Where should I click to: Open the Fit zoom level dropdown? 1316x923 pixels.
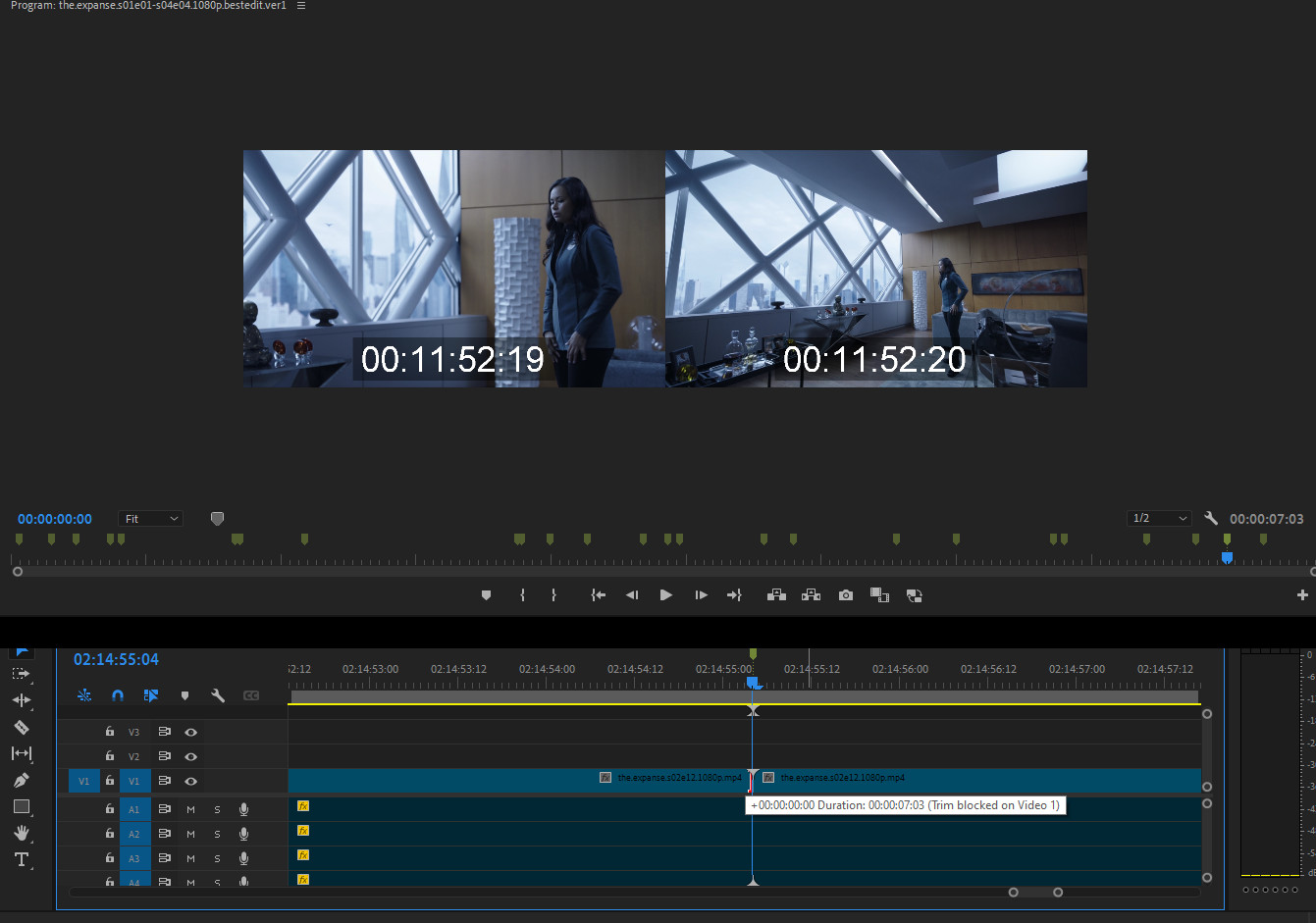pyautogui.click(x=150, y=519)
